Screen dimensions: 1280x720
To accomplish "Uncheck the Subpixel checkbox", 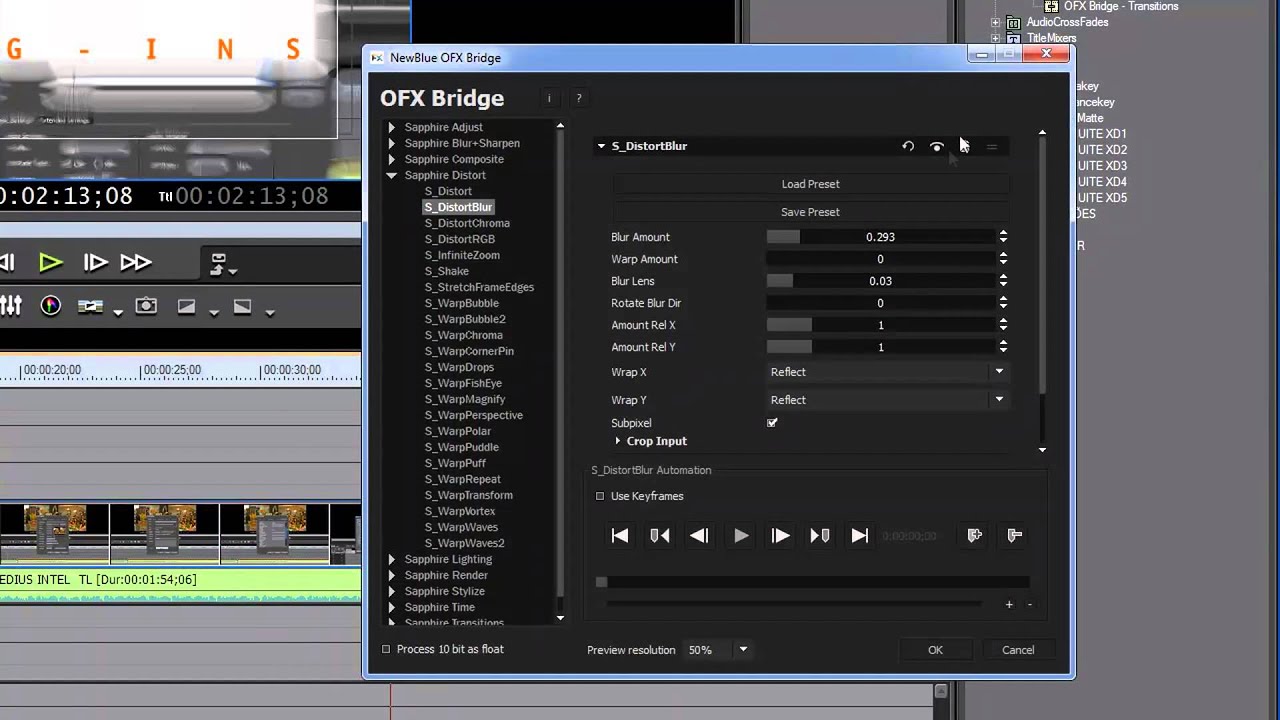I will point(772,423).
